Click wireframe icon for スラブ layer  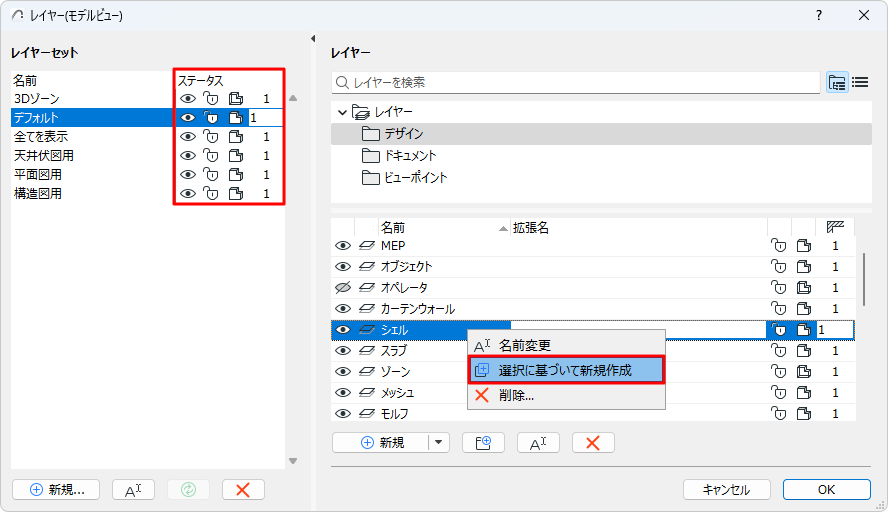[804, 351]
